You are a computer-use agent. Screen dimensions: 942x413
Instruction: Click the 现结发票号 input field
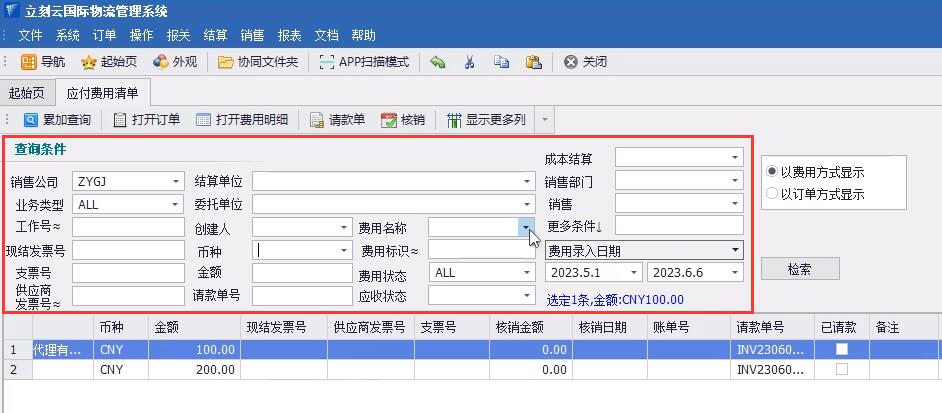pyautogui.click(x=129, y=250)
